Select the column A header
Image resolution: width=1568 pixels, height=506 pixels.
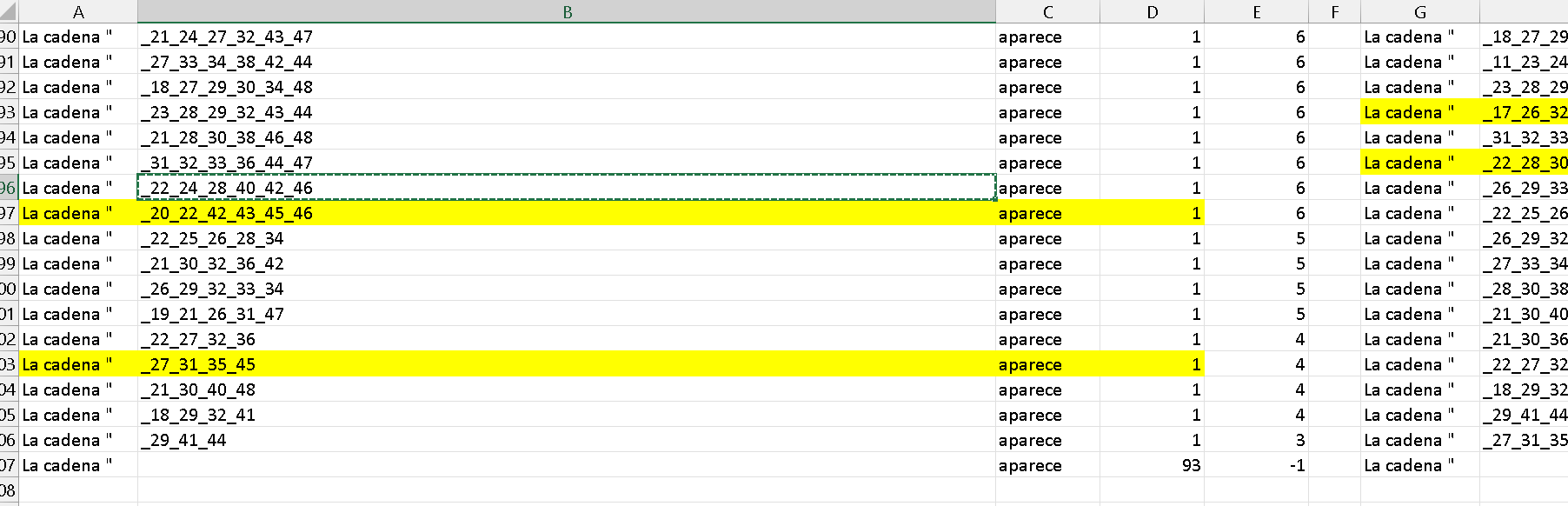[78, 12]
